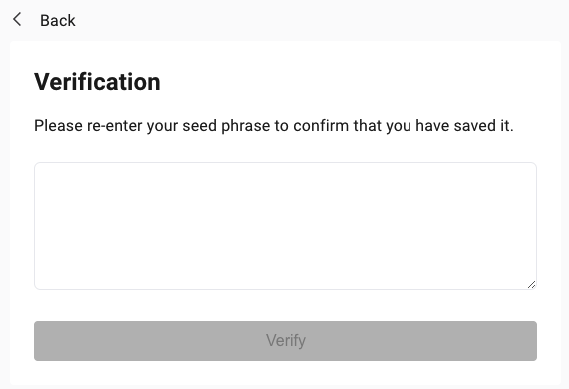Place cursor in empty seed phrase box
The image size is (569, 389).
coord(285,226)
